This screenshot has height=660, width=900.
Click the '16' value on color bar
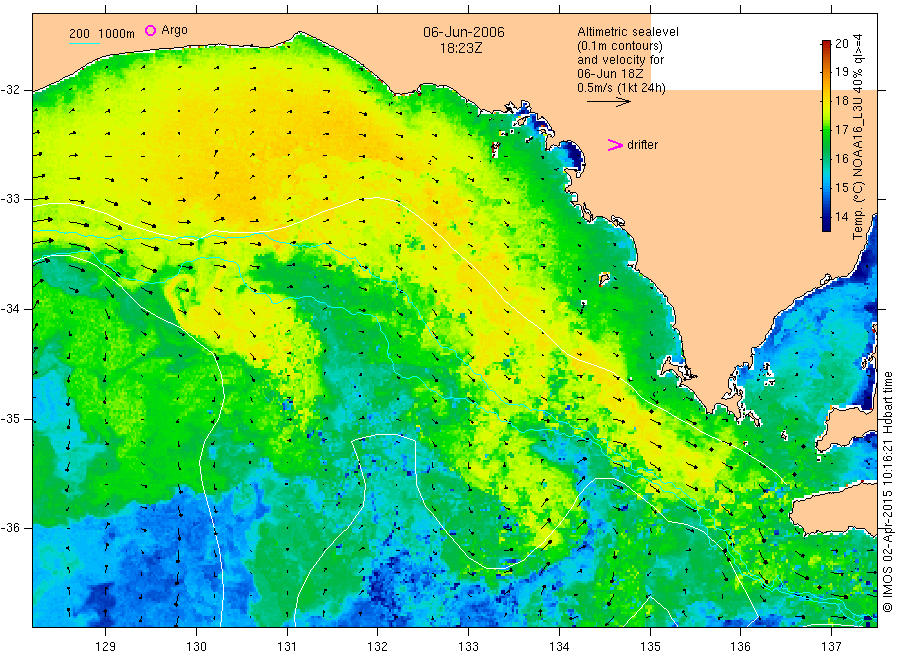pyautogui.click(x=841, y=158)
